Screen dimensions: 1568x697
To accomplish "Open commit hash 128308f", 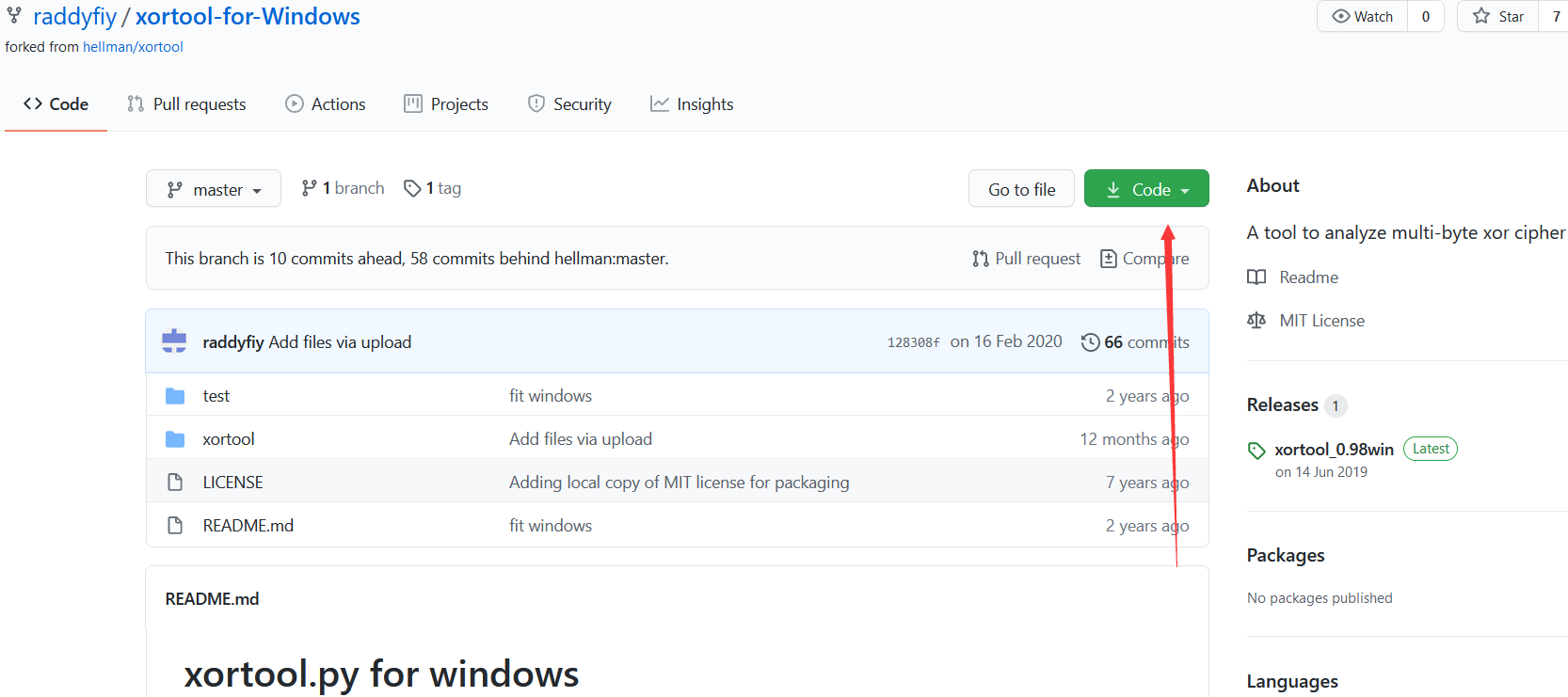I will [x=913, y=342].
